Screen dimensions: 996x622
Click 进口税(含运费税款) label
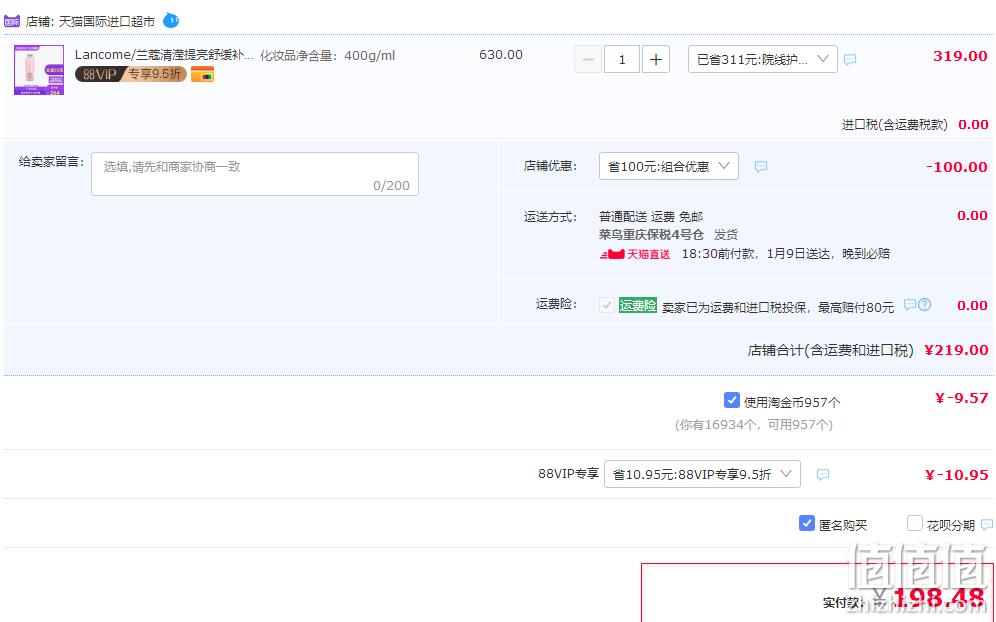click(894, 125)
